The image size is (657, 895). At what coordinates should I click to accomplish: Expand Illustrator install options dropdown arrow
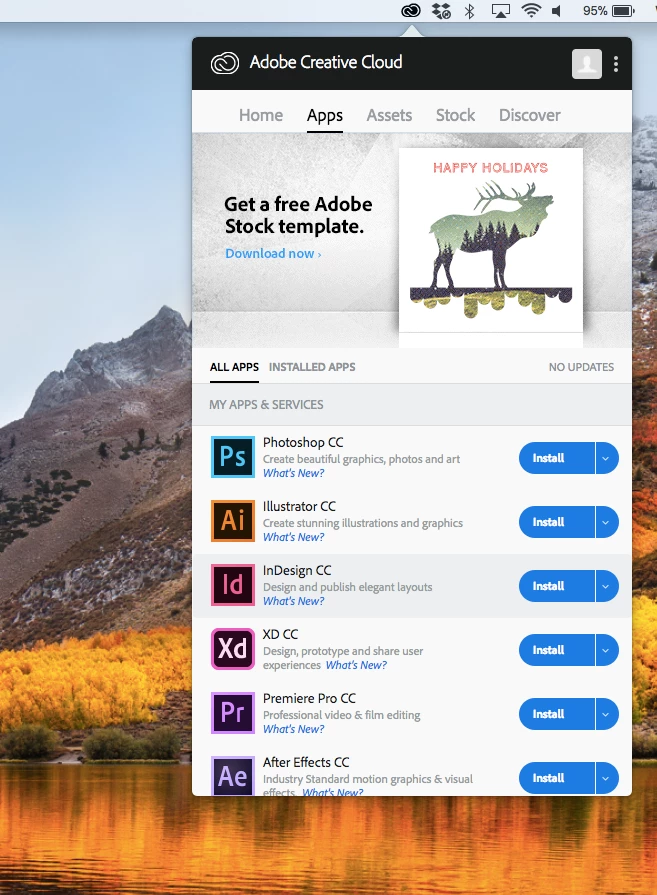pyautogui.click(x=606, y=522)
